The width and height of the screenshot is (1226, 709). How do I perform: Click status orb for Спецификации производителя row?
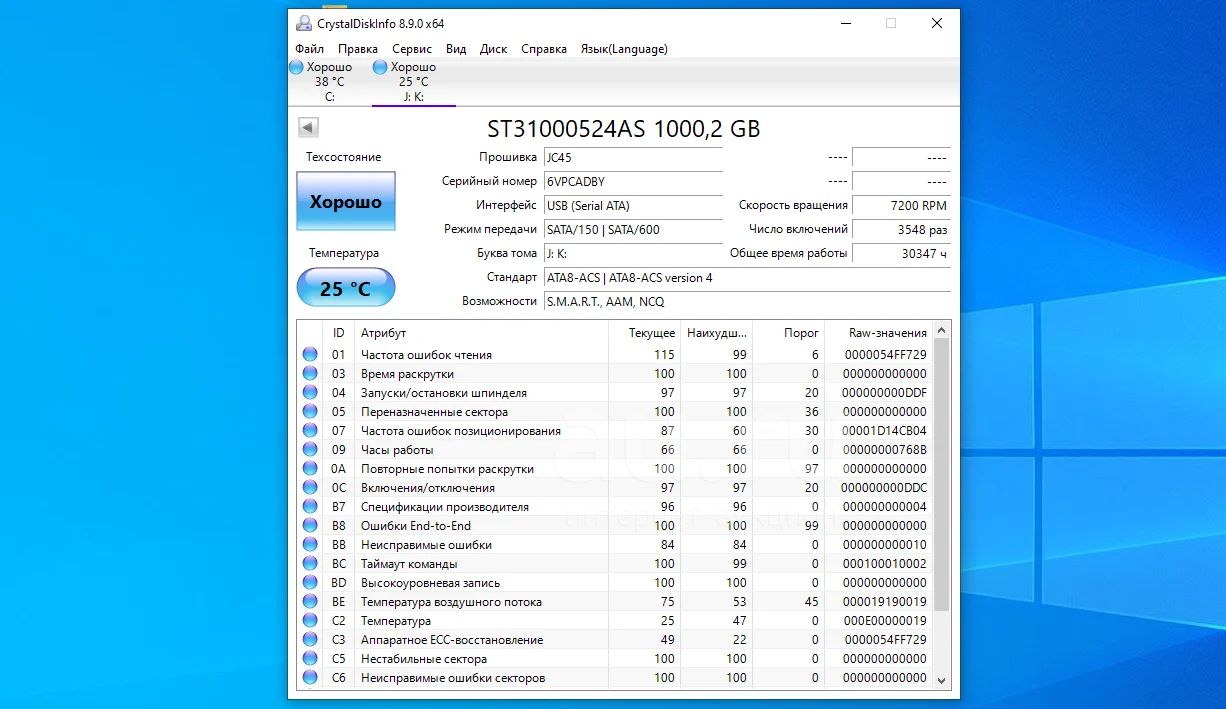click(310, 507)
